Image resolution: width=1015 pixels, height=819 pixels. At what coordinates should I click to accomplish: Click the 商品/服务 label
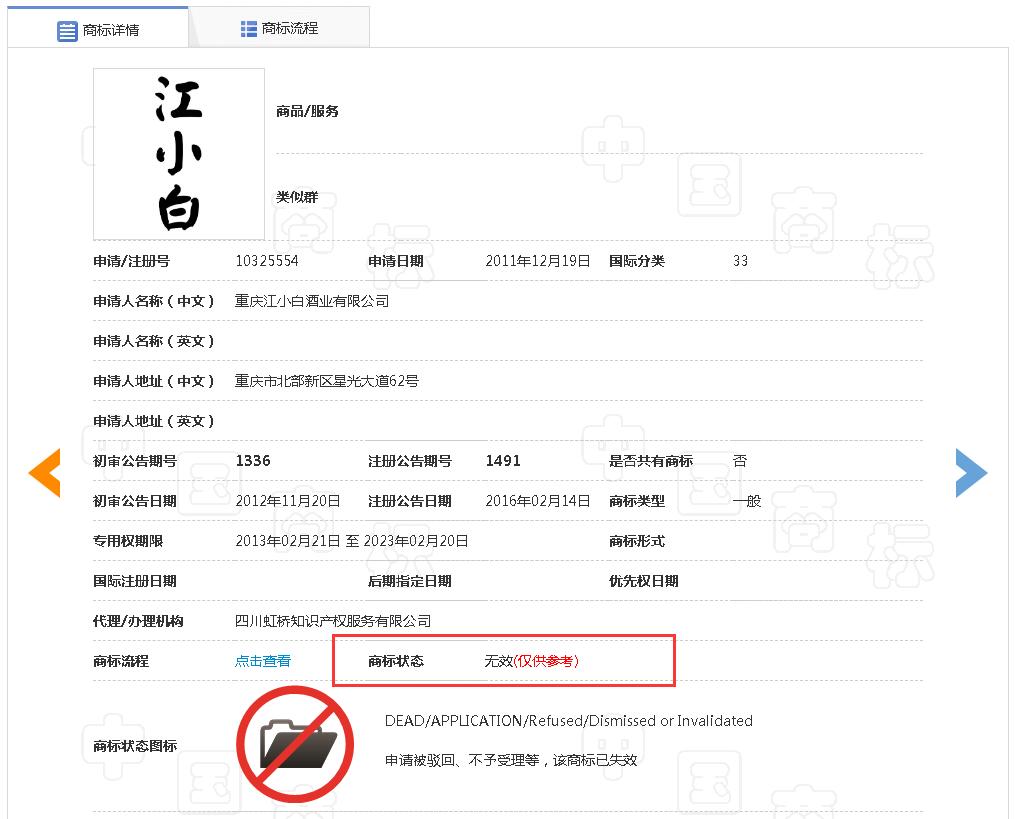pos(307,111)
